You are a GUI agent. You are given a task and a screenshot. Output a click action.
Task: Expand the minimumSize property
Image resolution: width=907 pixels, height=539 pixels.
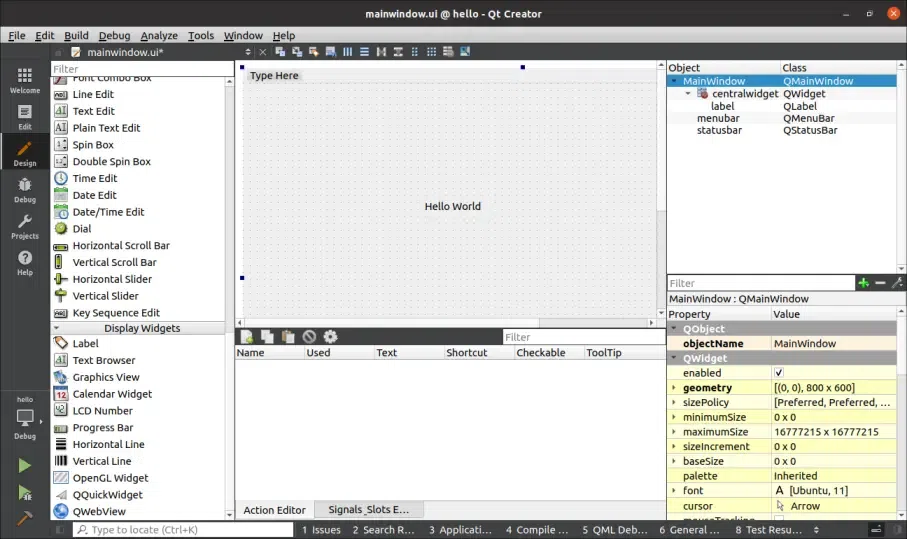[x=674, y=417]
